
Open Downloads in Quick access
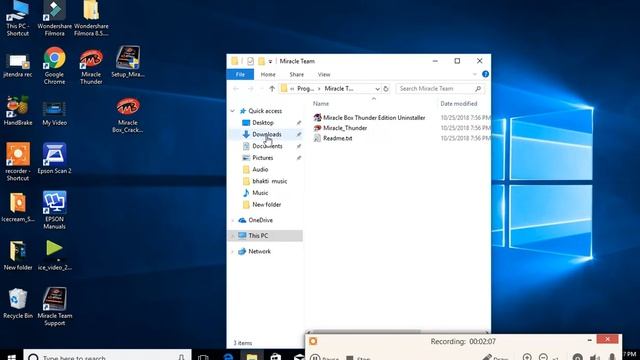point(267,134)
